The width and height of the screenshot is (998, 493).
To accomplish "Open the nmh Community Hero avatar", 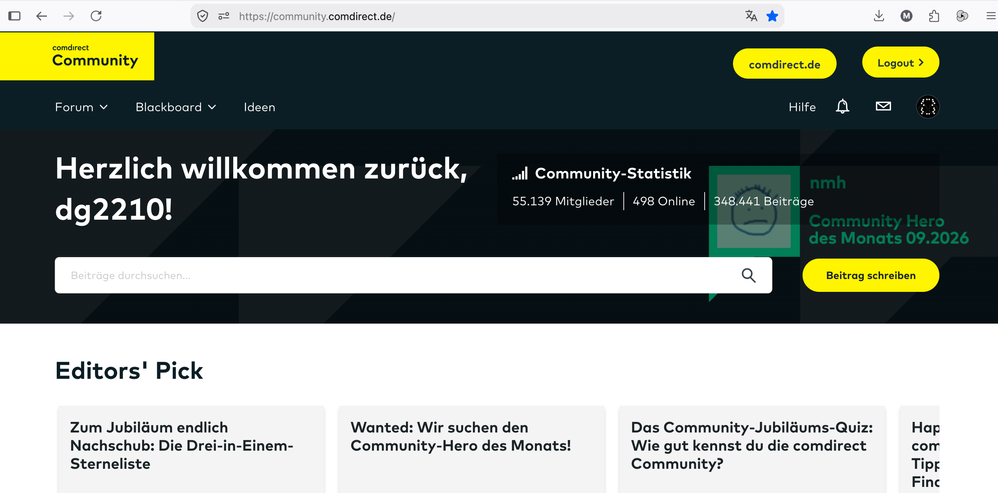I will click(x=754, y=212).
